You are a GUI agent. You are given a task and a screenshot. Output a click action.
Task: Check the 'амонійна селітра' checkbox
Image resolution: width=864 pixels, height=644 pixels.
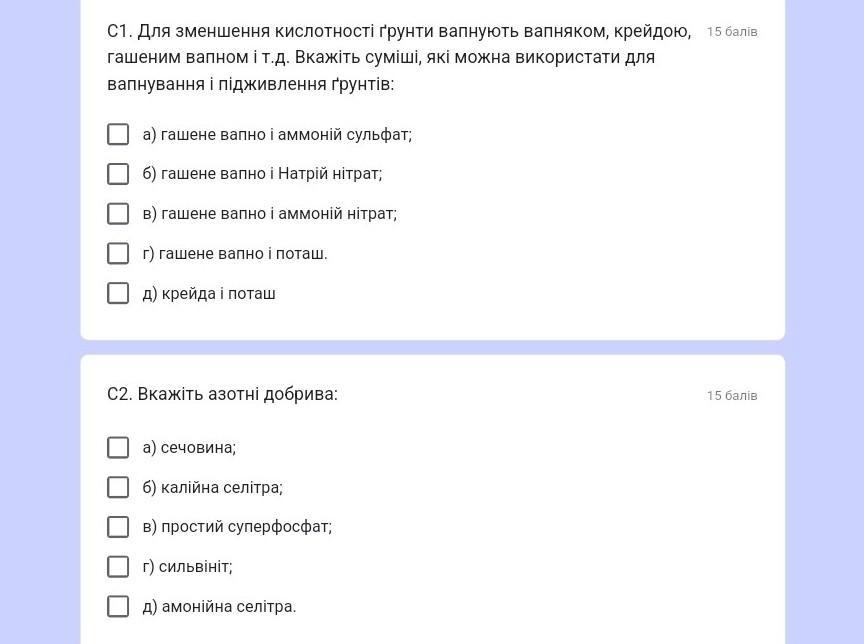pyautogui.click(x=118, y=606)
